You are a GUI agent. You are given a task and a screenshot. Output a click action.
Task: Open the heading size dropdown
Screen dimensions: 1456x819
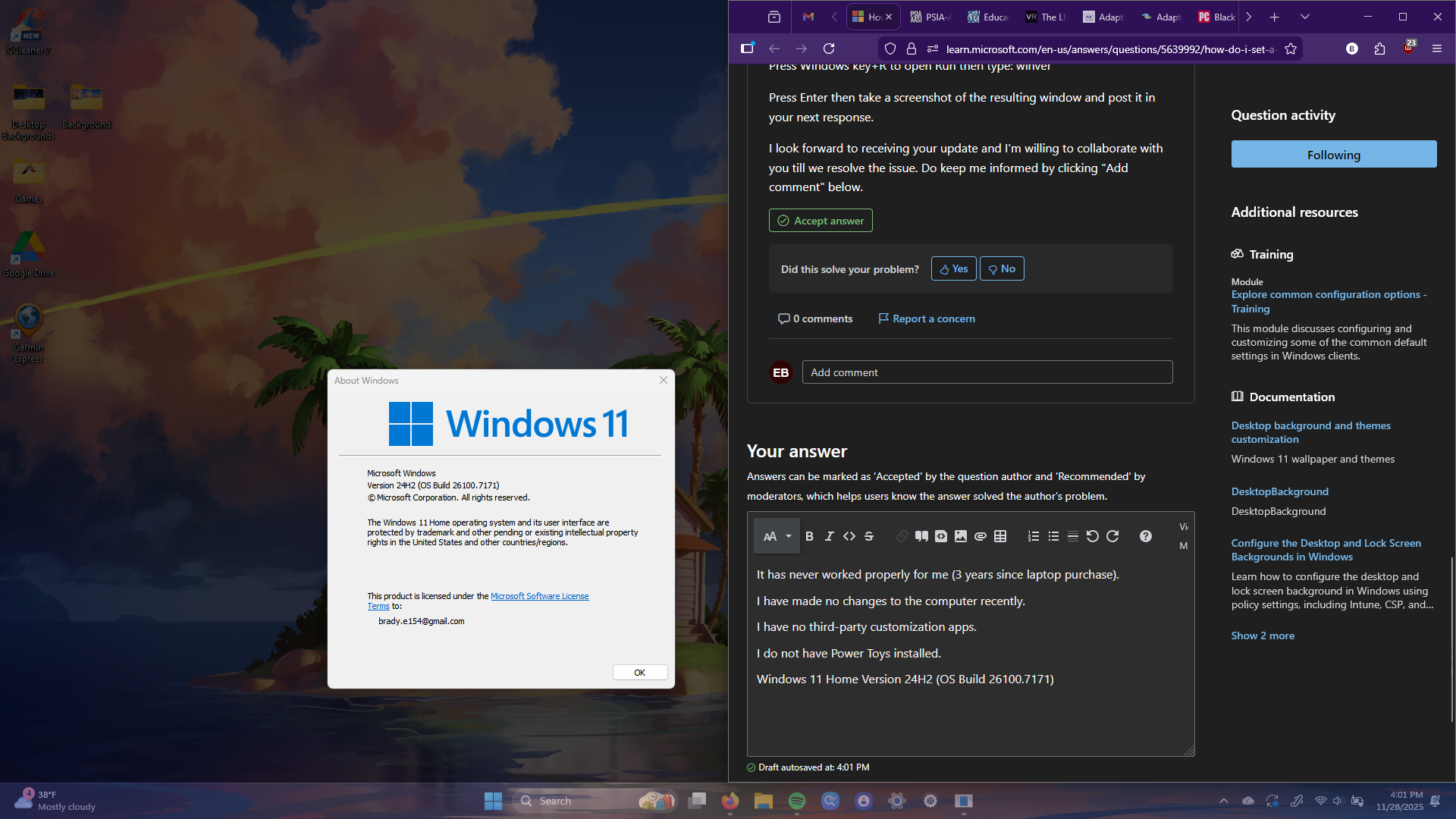tap(777, 536)
